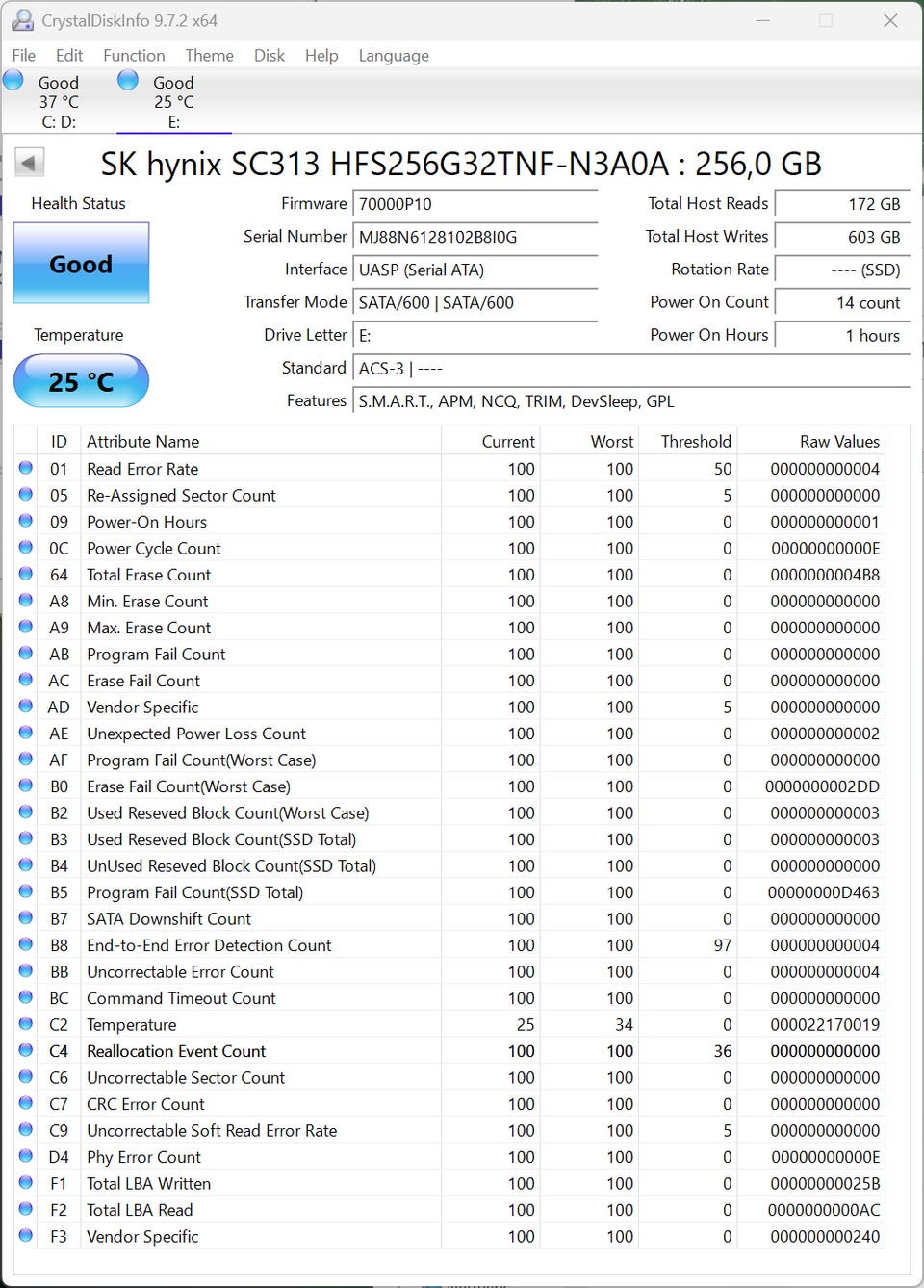Click status orb for Max. Erase Count row
Image resolution: width=924 pixels, height=1288 pixels.
26,627
